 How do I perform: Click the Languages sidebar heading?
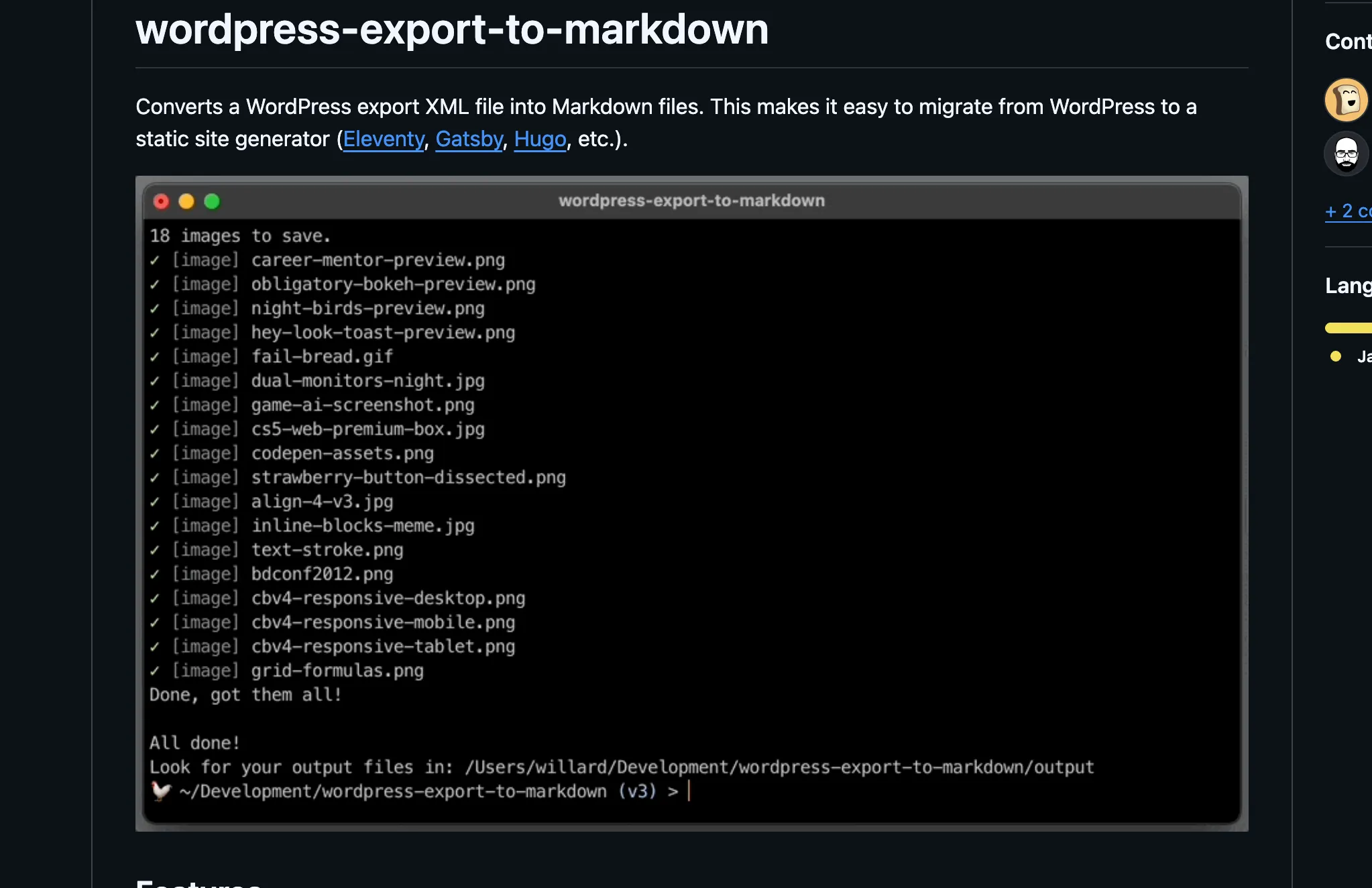tap(1349, 286)
